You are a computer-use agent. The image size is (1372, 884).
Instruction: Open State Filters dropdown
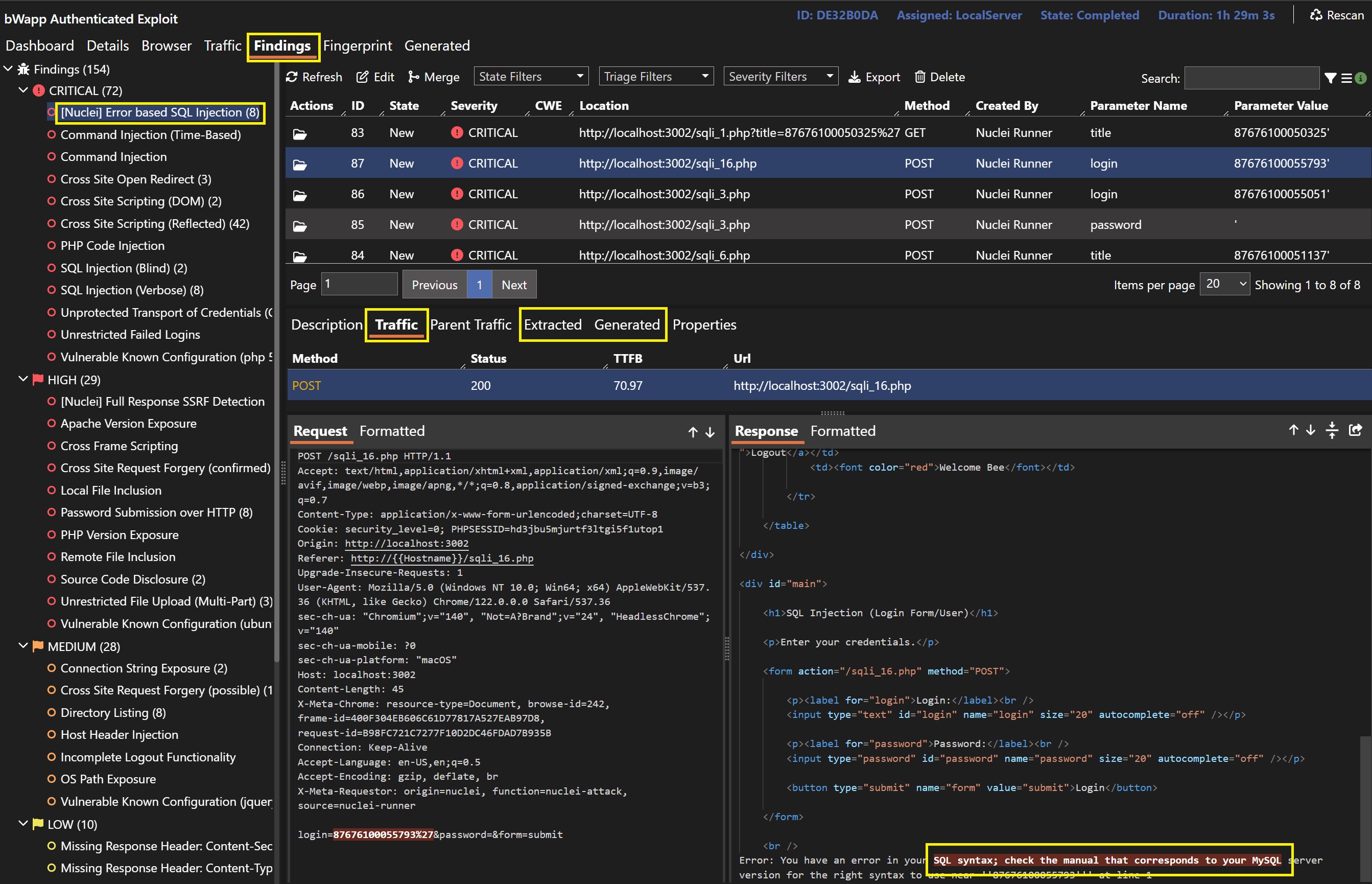pos(531,76)
